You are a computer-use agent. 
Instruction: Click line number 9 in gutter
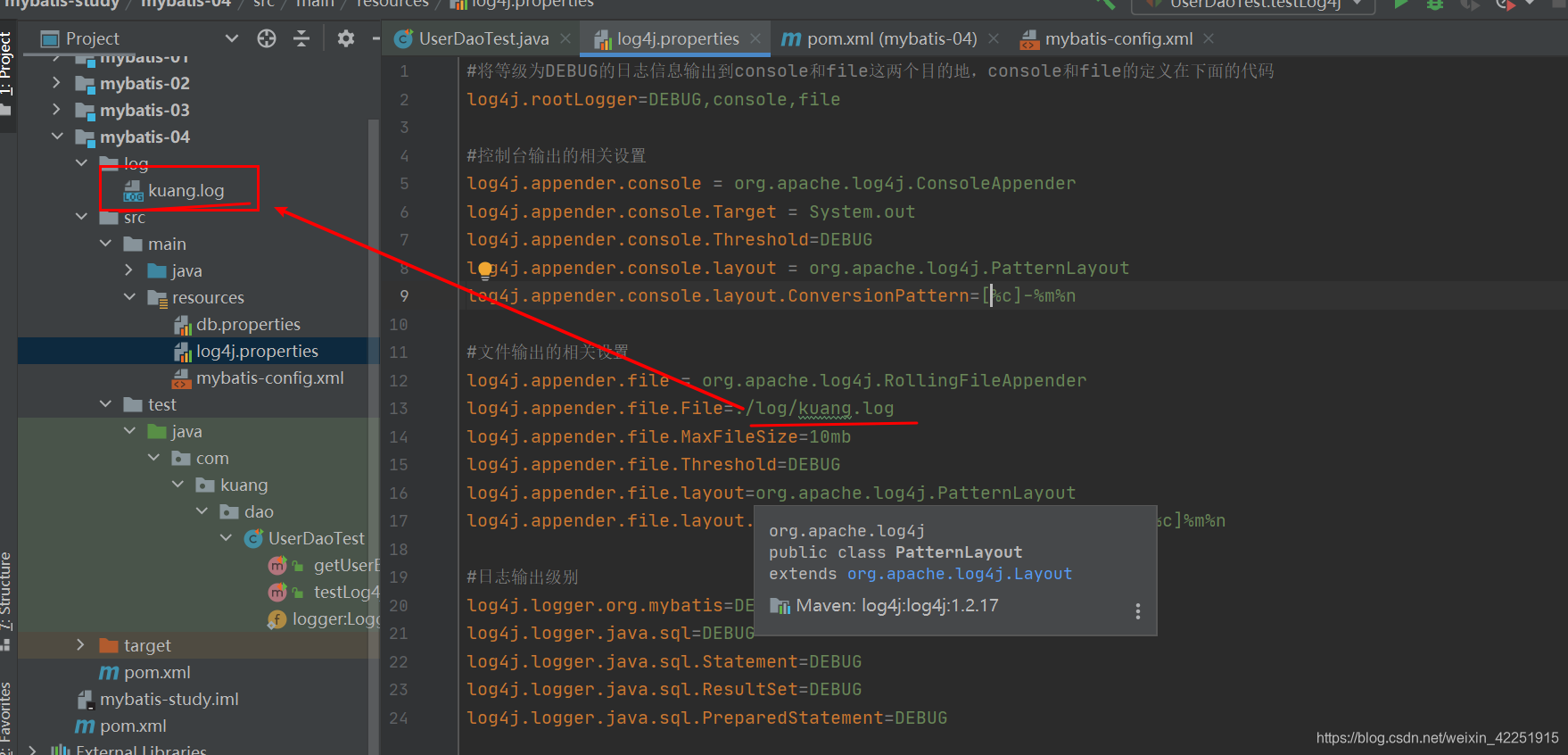(404, 296)
